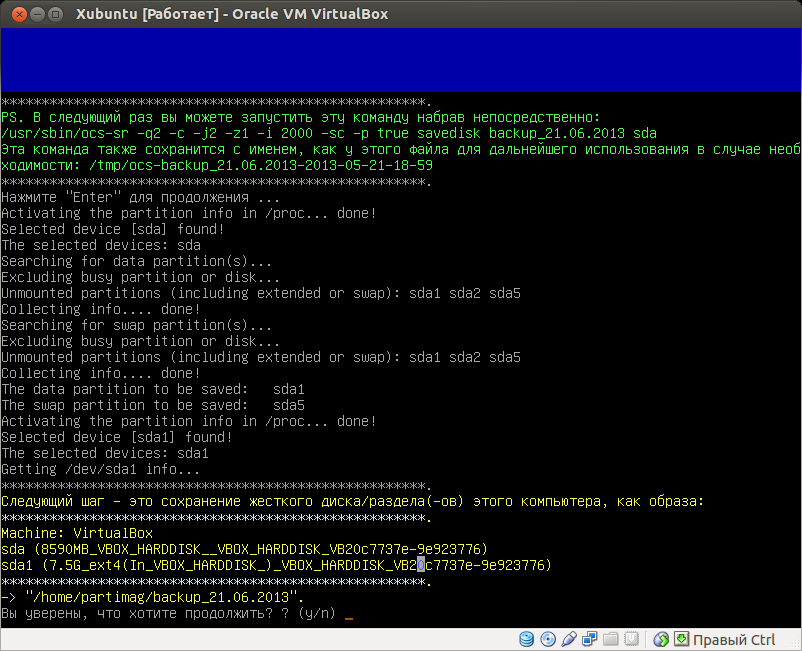Click 'Selected device [sda1] found!' line
Screen dimensions: 802x651
(x=117, y=438)
